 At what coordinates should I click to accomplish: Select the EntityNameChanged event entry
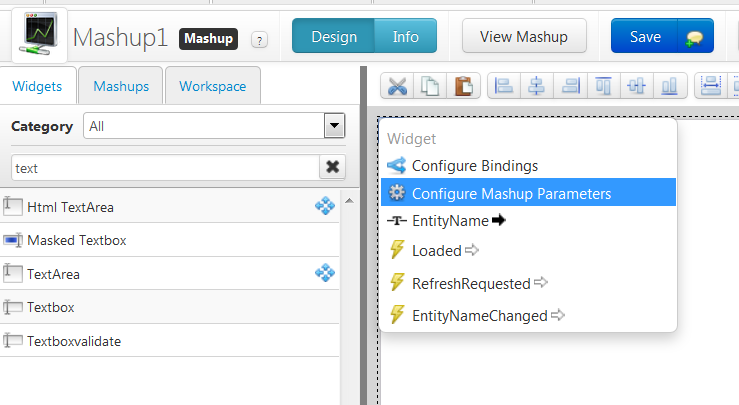click(528, 315)
